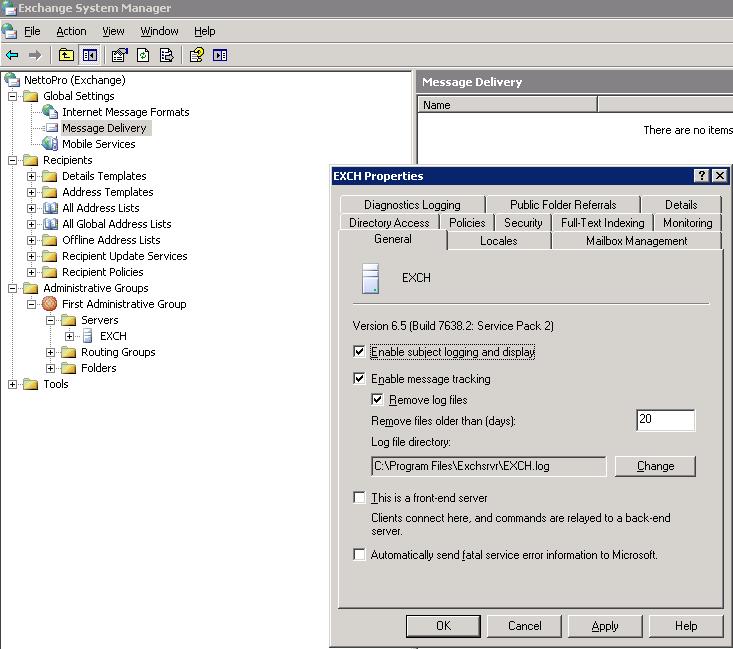This screenshot has width=733, height=649.
Task: Click the Global Settings folder icon
Action: pos(30,96)
